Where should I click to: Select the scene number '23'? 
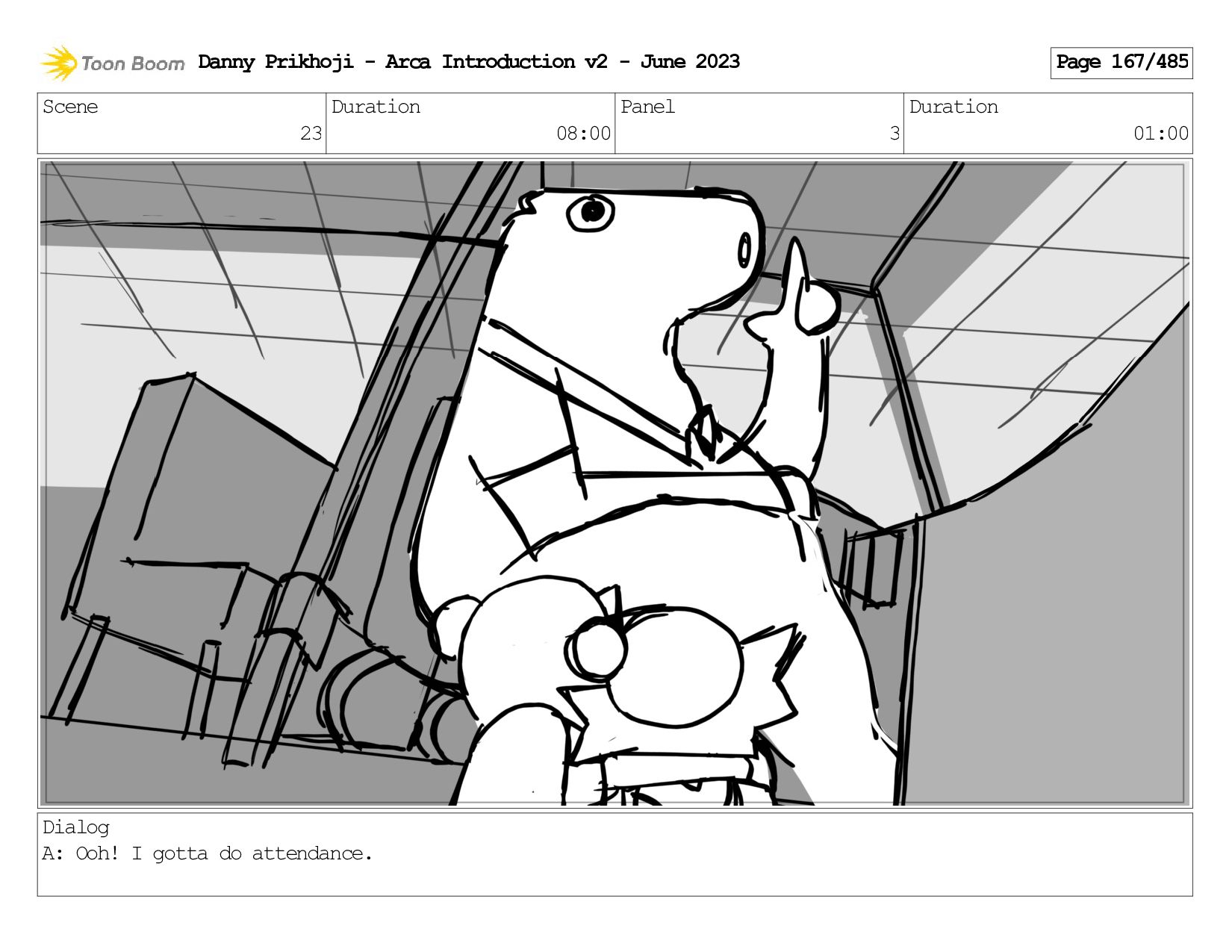coord(311,134)
